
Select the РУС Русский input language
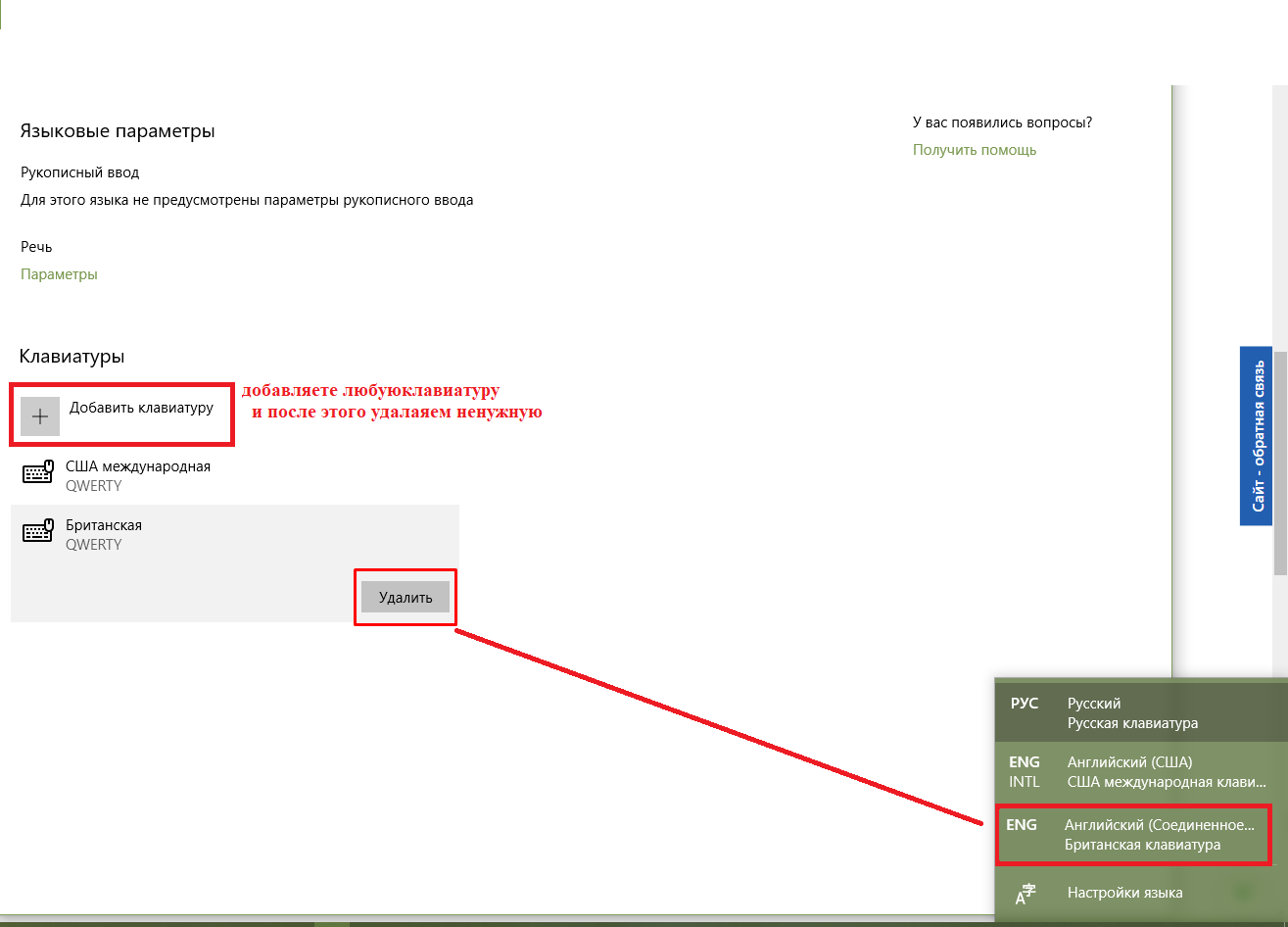[1141, 712]
